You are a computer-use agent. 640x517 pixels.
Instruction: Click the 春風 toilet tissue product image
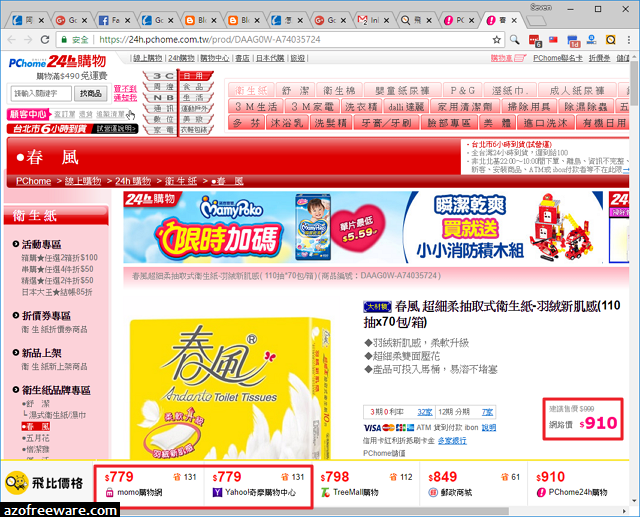click(x=231, y=388)
